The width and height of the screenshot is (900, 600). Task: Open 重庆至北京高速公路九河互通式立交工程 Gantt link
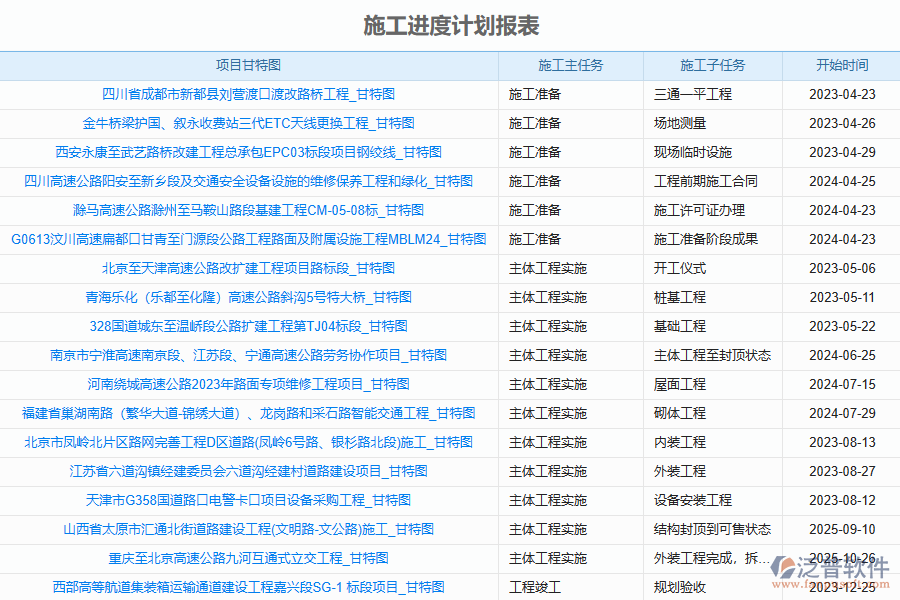250,559
